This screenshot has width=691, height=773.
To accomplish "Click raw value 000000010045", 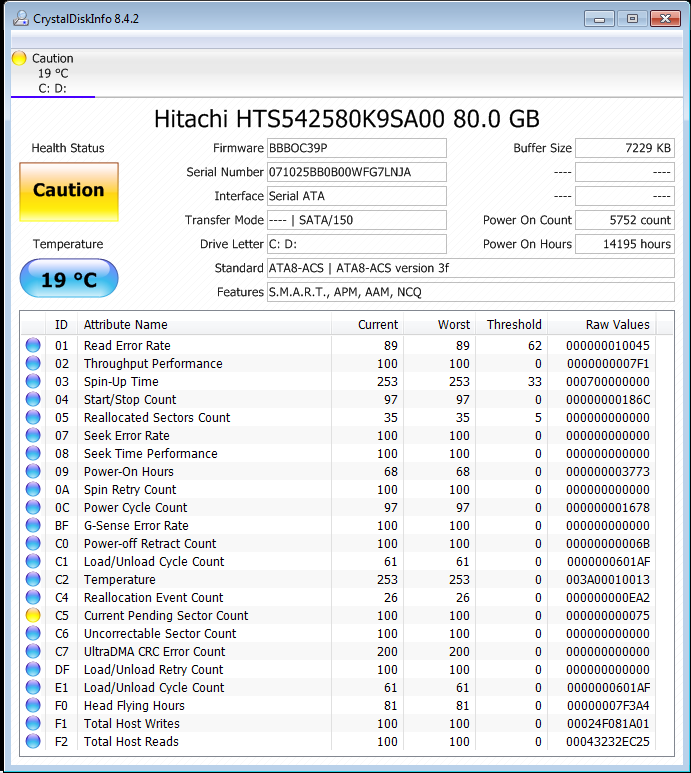I will 608,346.
